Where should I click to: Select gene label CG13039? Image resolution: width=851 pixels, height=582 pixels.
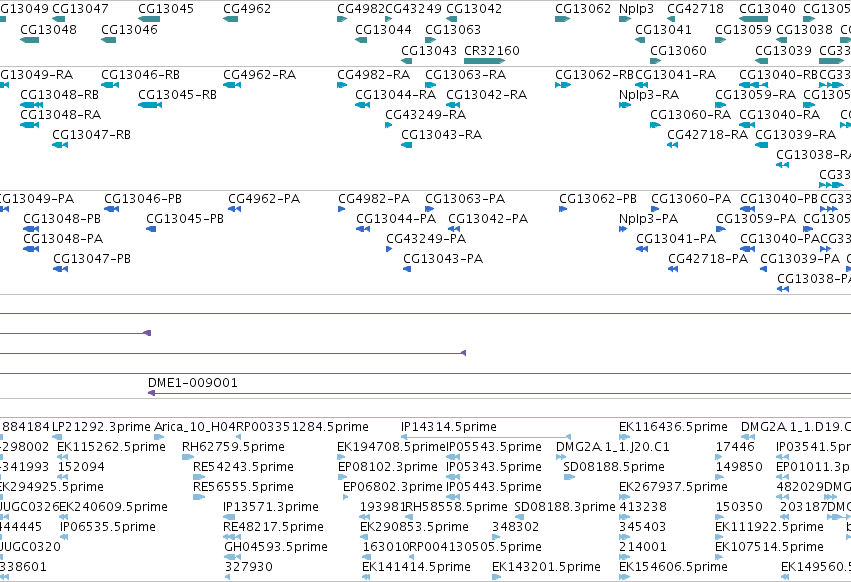point(783,50)
